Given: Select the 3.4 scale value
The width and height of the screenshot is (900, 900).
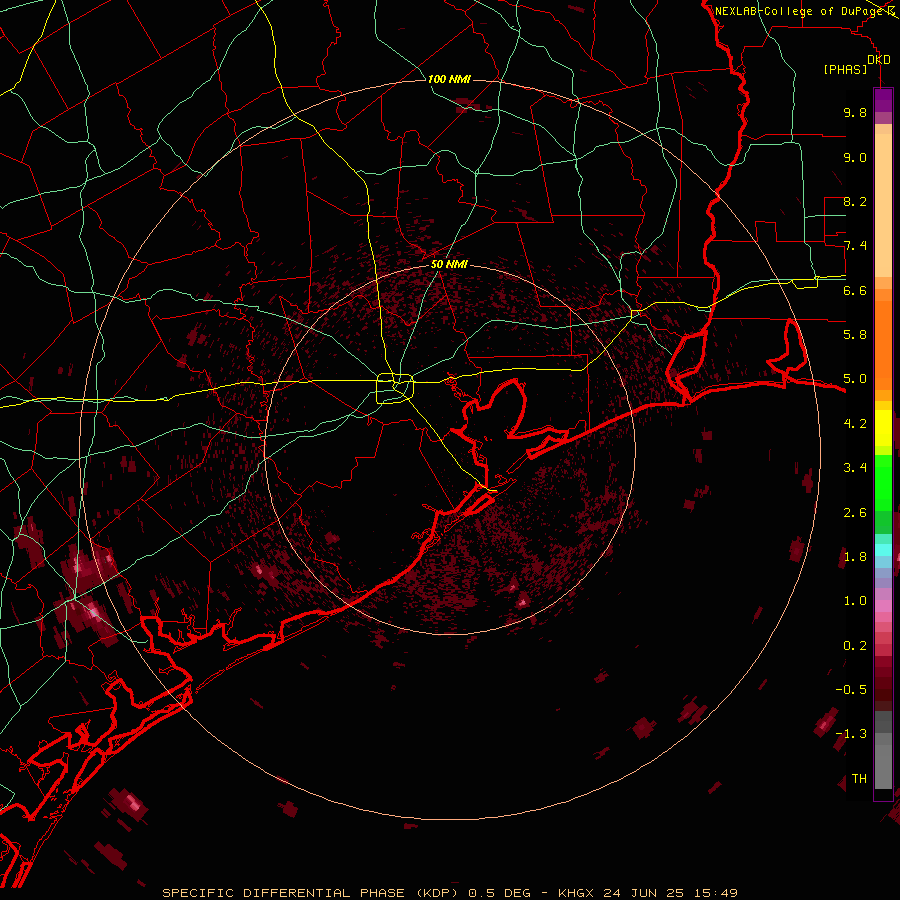Looking at the screenshot, I should (x=855, y=468).
